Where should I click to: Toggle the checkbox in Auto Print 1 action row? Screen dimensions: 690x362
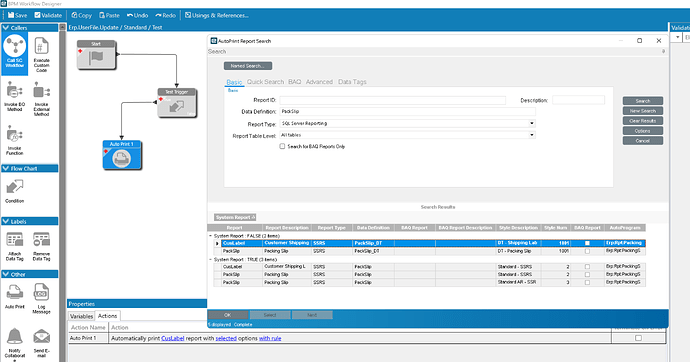[638, 338]
